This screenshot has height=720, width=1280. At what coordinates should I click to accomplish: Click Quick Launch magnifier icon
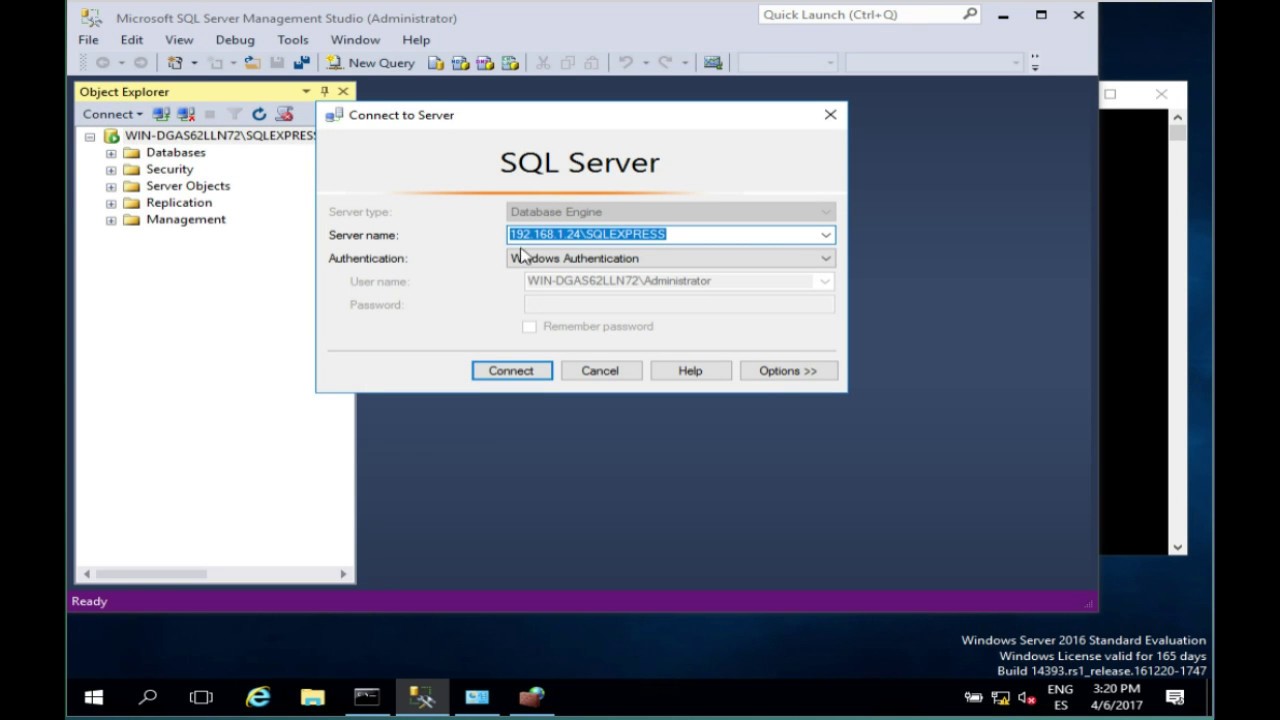coord(970,15)
